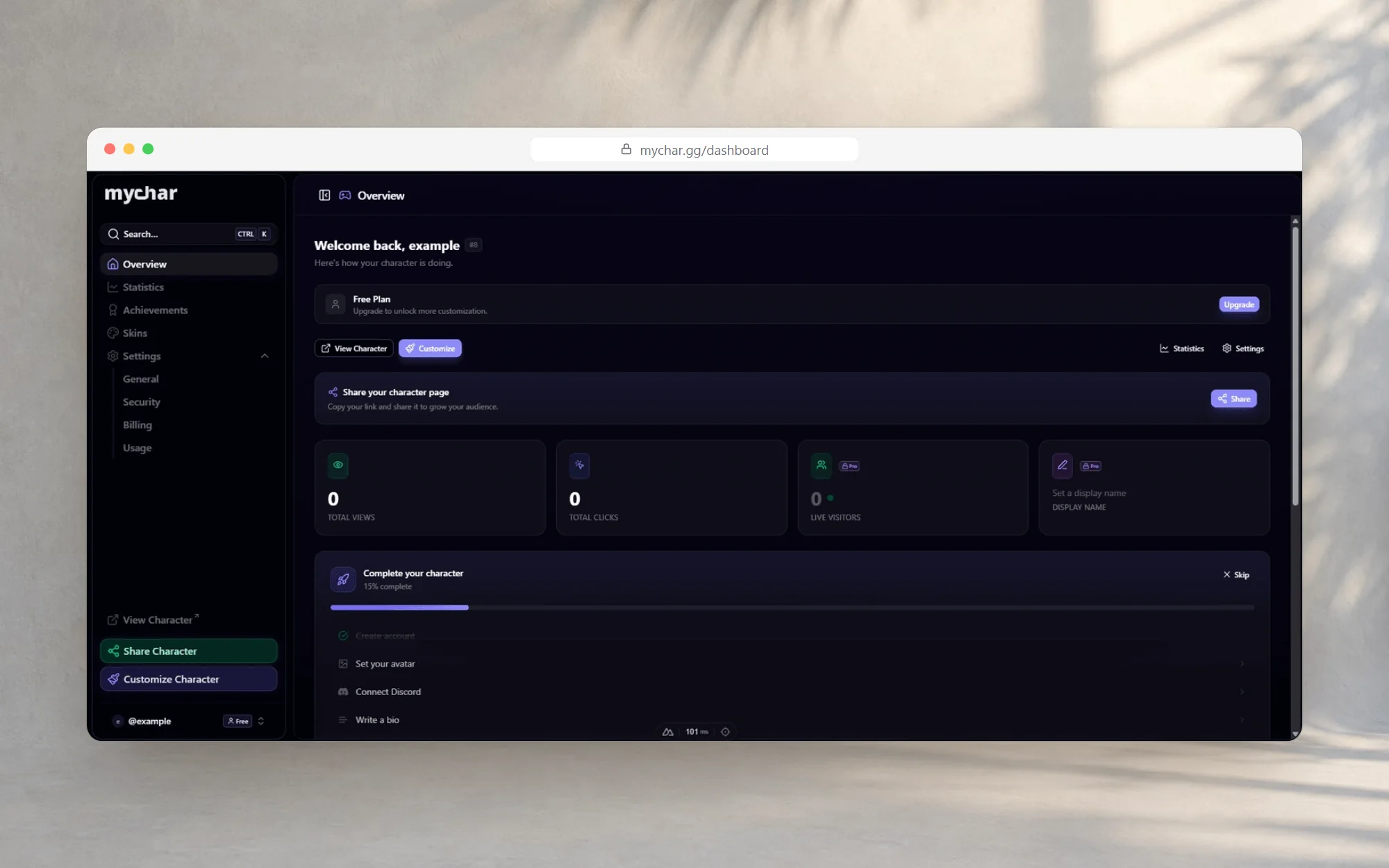Click the character completion progress bar
The image size is (1389, 868).
(x=792, y=608)
